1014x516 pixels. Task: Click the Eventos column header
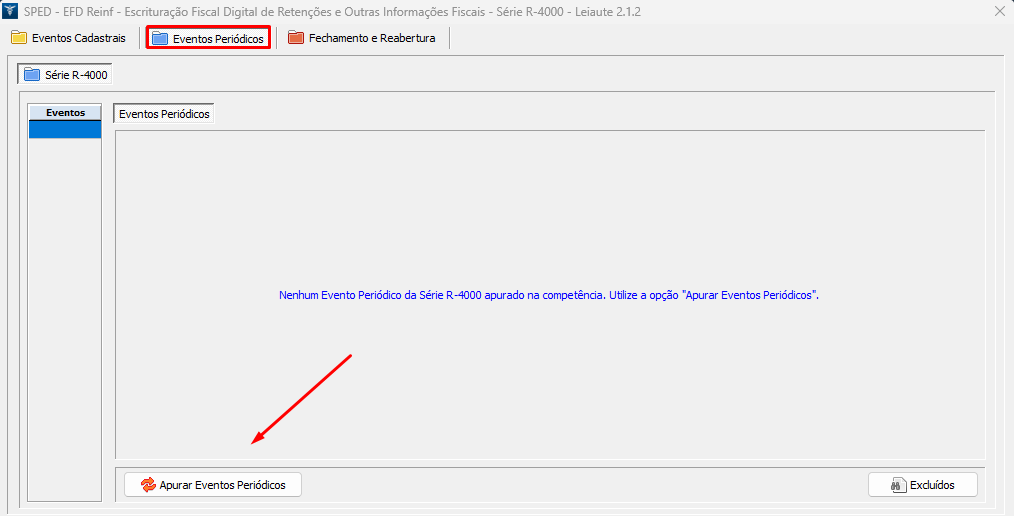click(x=65, y=112)
